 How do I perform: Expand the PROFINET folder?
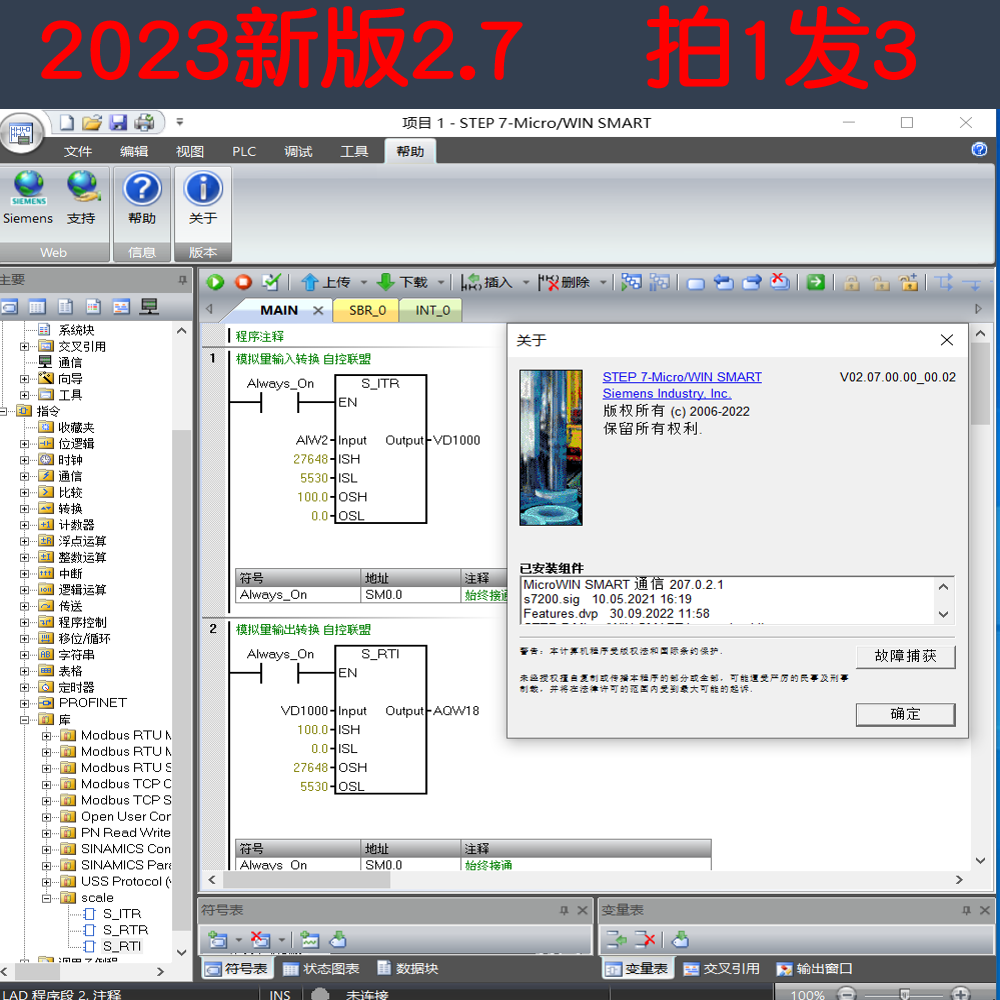click(x=24, y=703)
